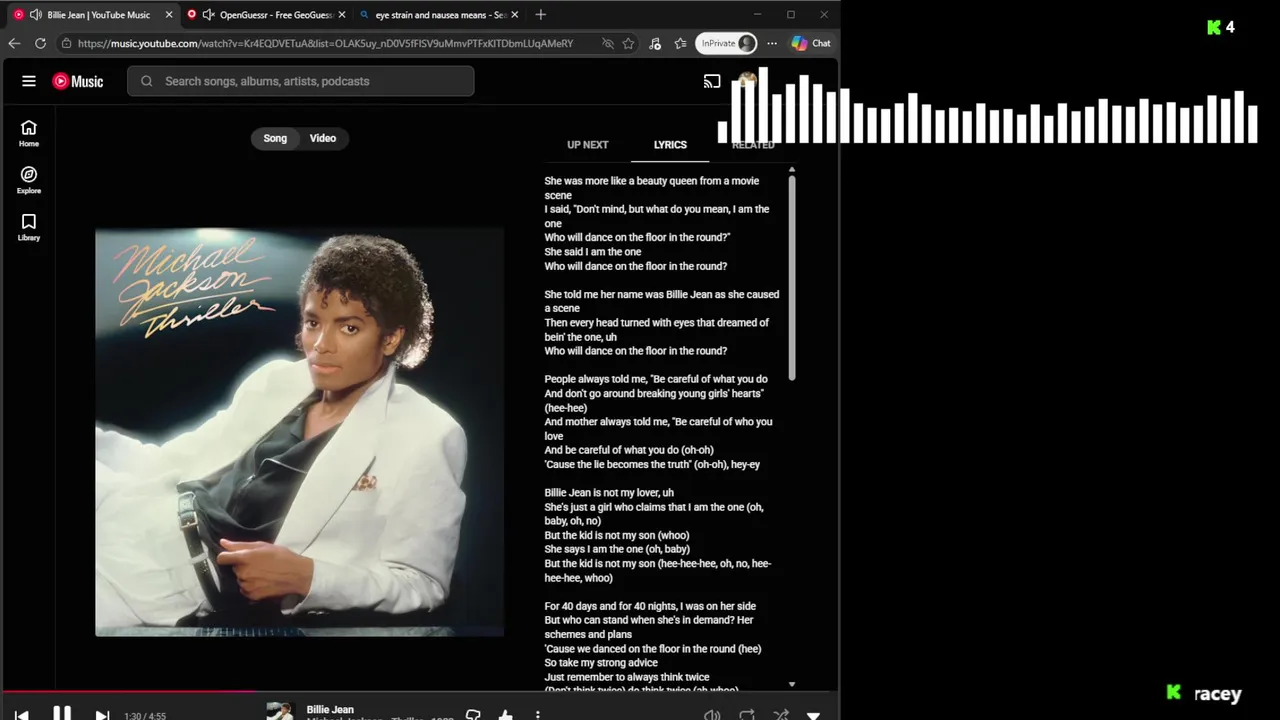
Task: Click the search magnifier icon
Action: [x=147, y=81]
